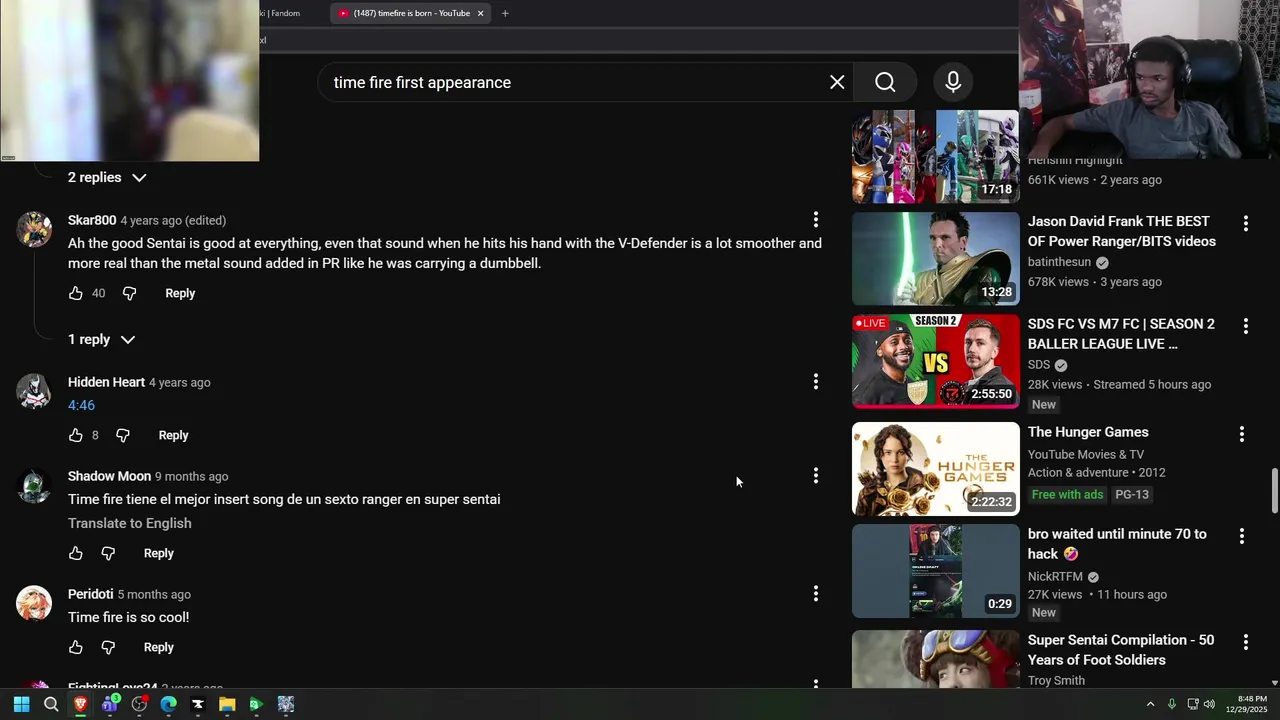Open a new browser tab
Screen dimensions: 1280x720
pyautogui.click(x=505, y=13)
